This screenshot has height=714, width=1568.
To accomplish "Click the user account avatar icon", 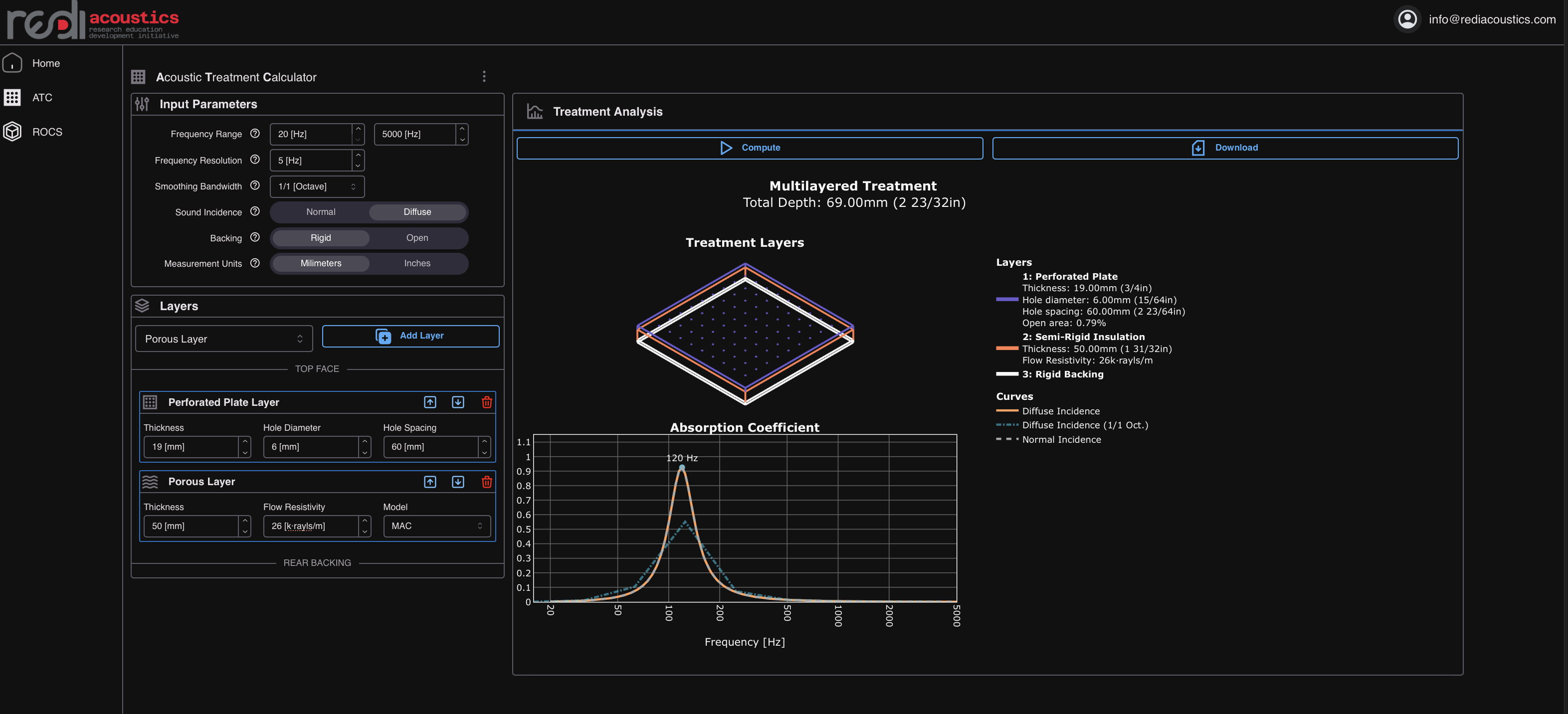I will 1407,19.
